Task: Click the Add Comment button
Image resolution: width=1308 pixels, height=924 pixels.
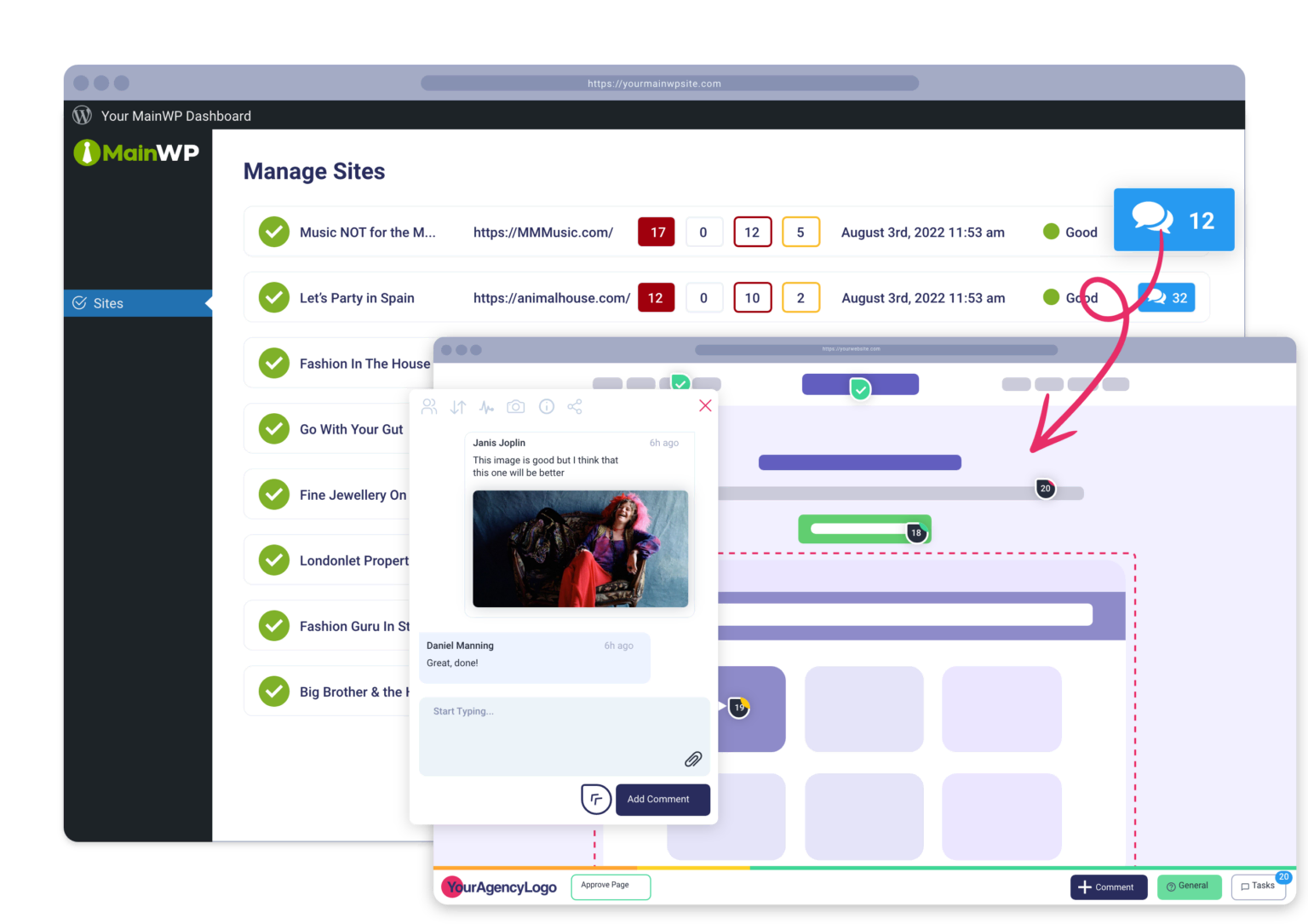Action: [663, 799]
